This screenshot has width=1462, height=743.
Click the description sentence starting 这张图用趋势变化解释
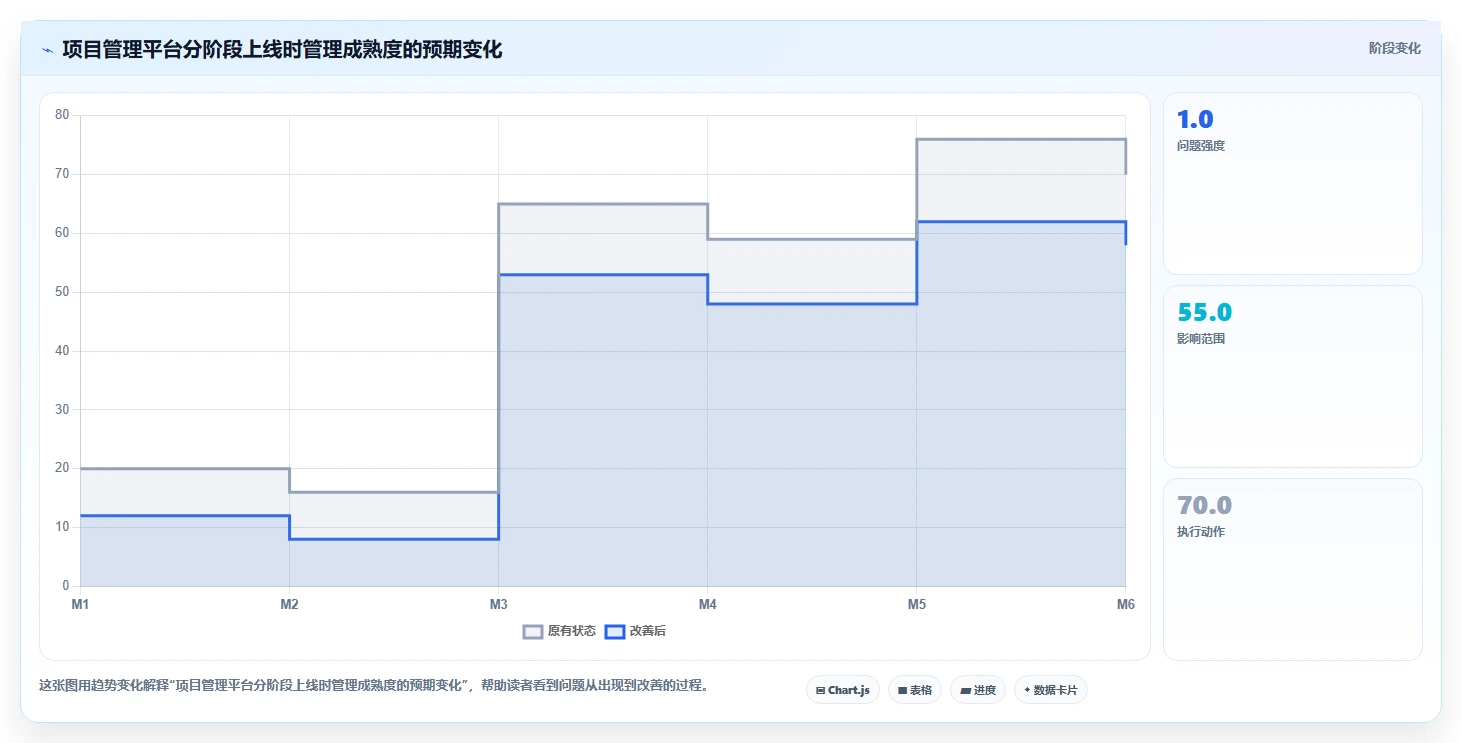(x=373, y=686)
